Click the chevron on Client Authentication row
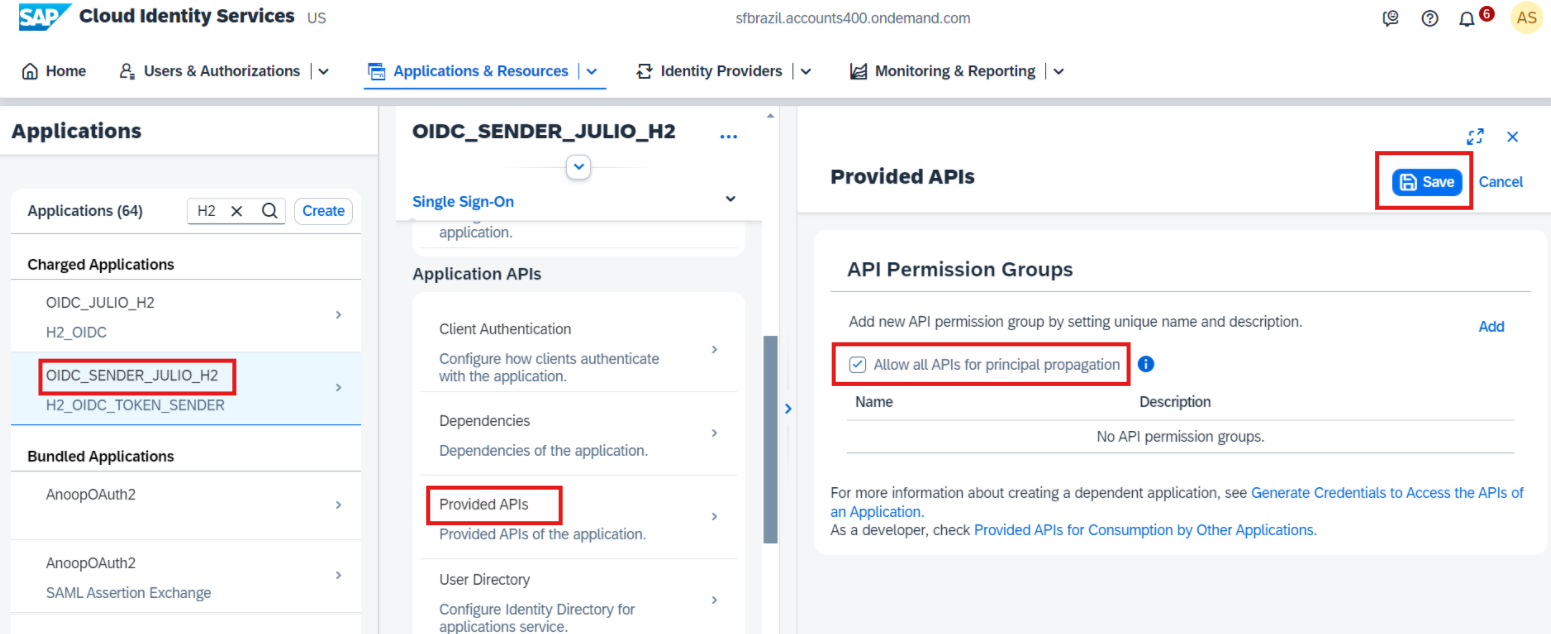1551x634 pixels. tap(714, 349)
